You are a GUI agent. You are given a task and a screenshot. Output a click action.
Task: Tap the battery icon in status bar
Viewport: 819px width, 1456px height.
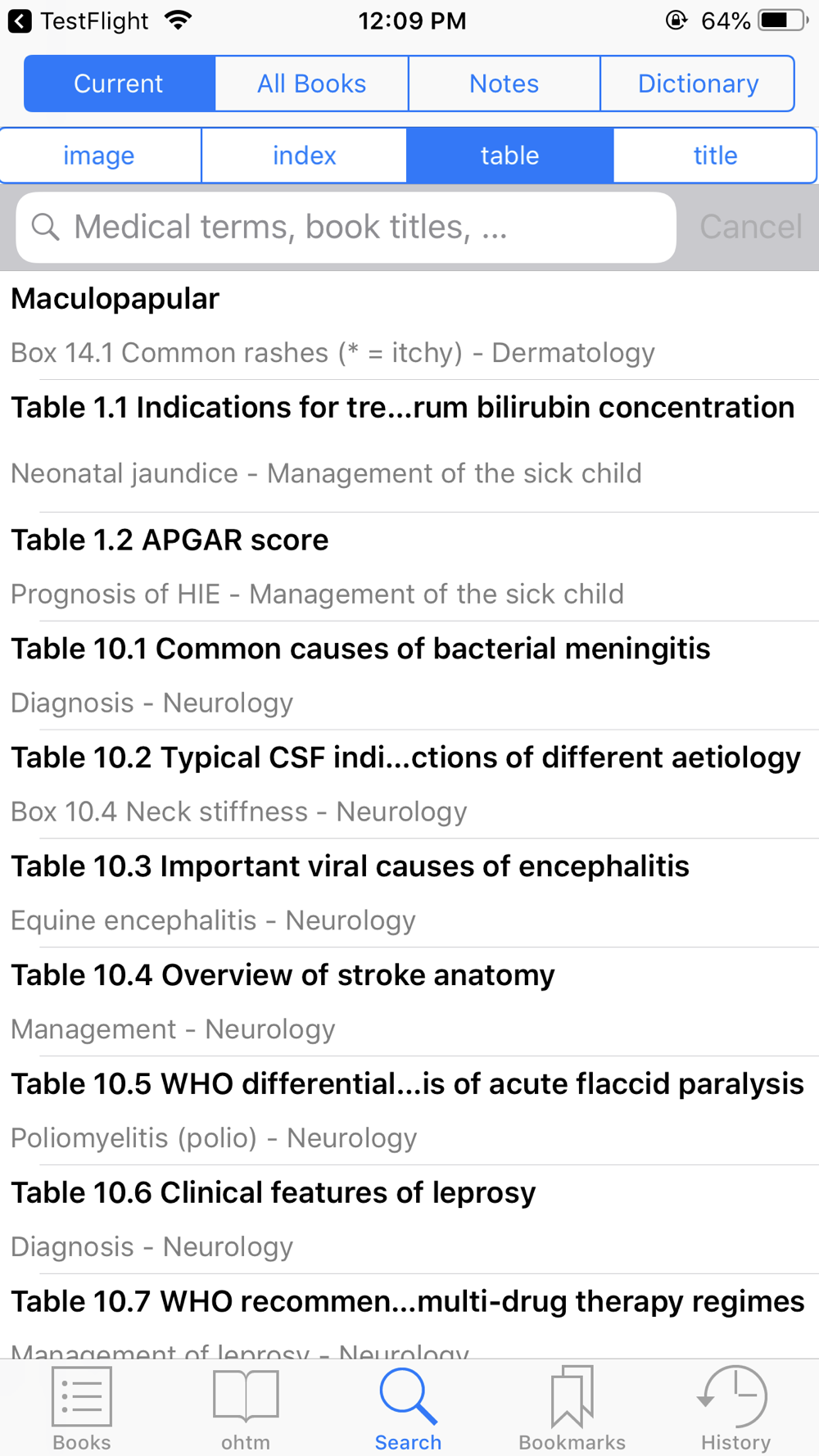[783, 20]
